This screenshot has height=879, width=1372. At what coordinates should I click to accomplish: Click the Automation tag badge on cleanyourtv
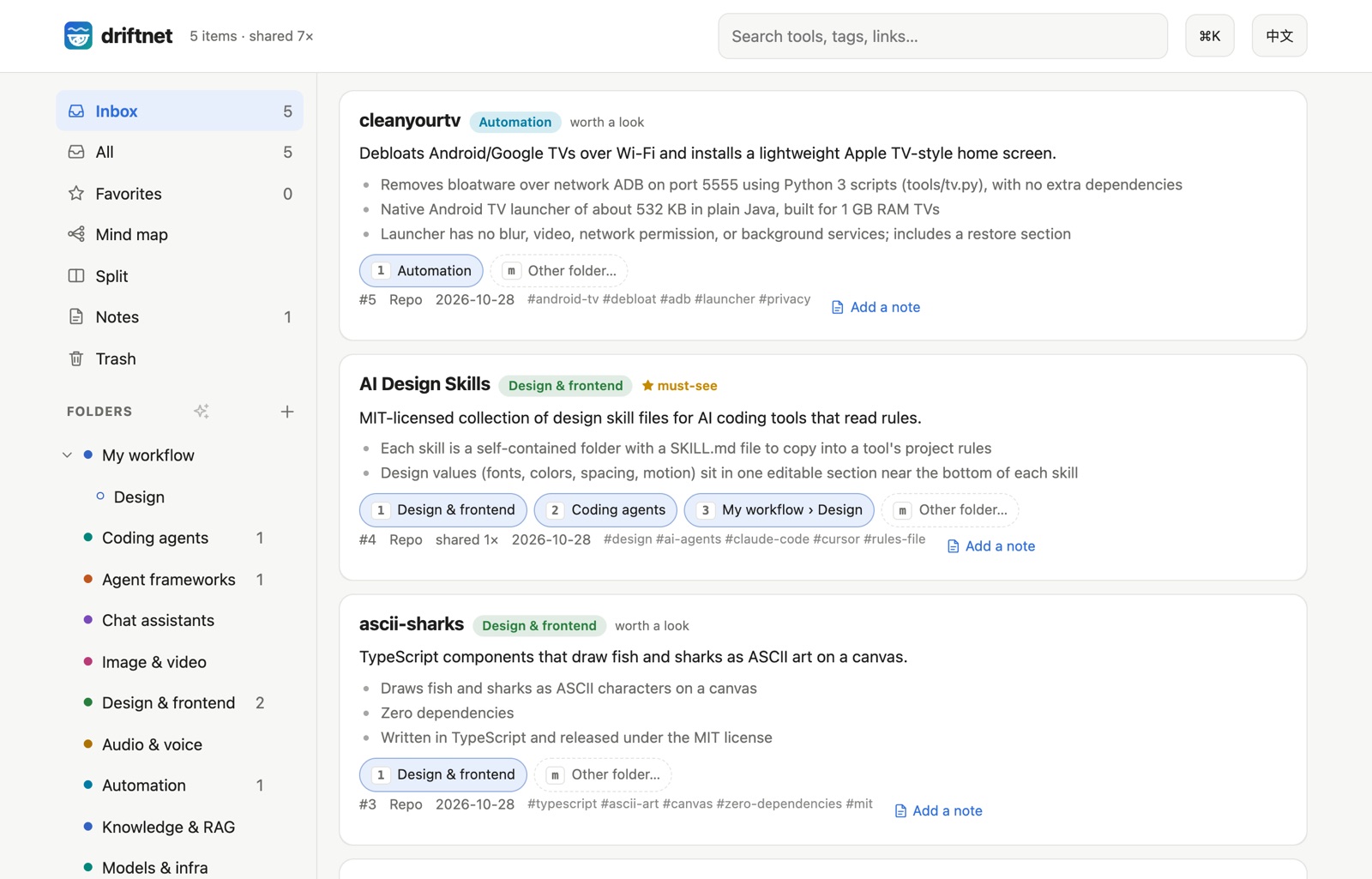pyautogui.click(x=515, y=122)
